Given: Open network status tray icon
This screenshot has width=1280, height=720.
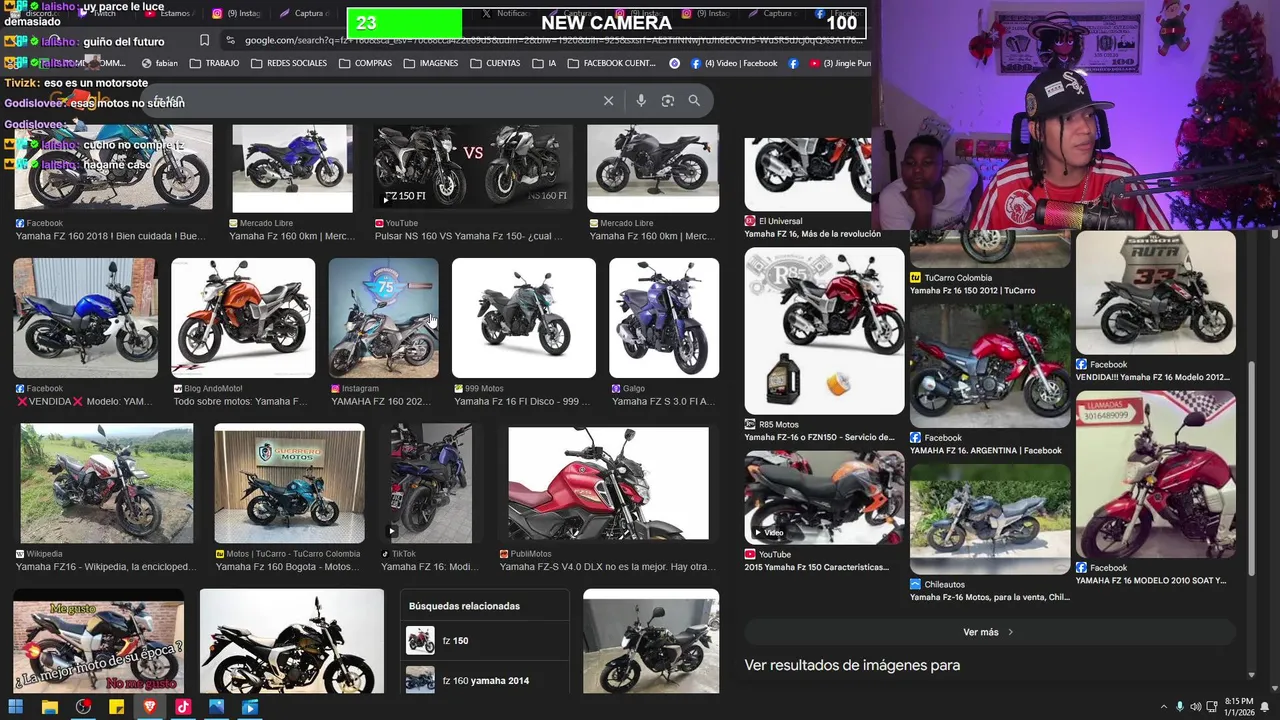Looking at the screenshot, I should click(x=1211, y=707).
